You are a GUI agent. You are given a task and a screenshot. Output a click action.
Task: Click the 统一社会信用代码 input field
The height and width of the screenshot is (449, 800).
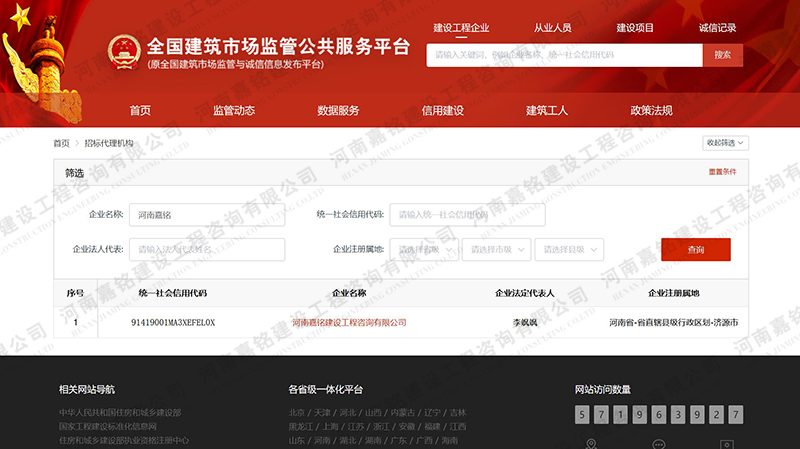pyautogui.click(x=467, y=215)
